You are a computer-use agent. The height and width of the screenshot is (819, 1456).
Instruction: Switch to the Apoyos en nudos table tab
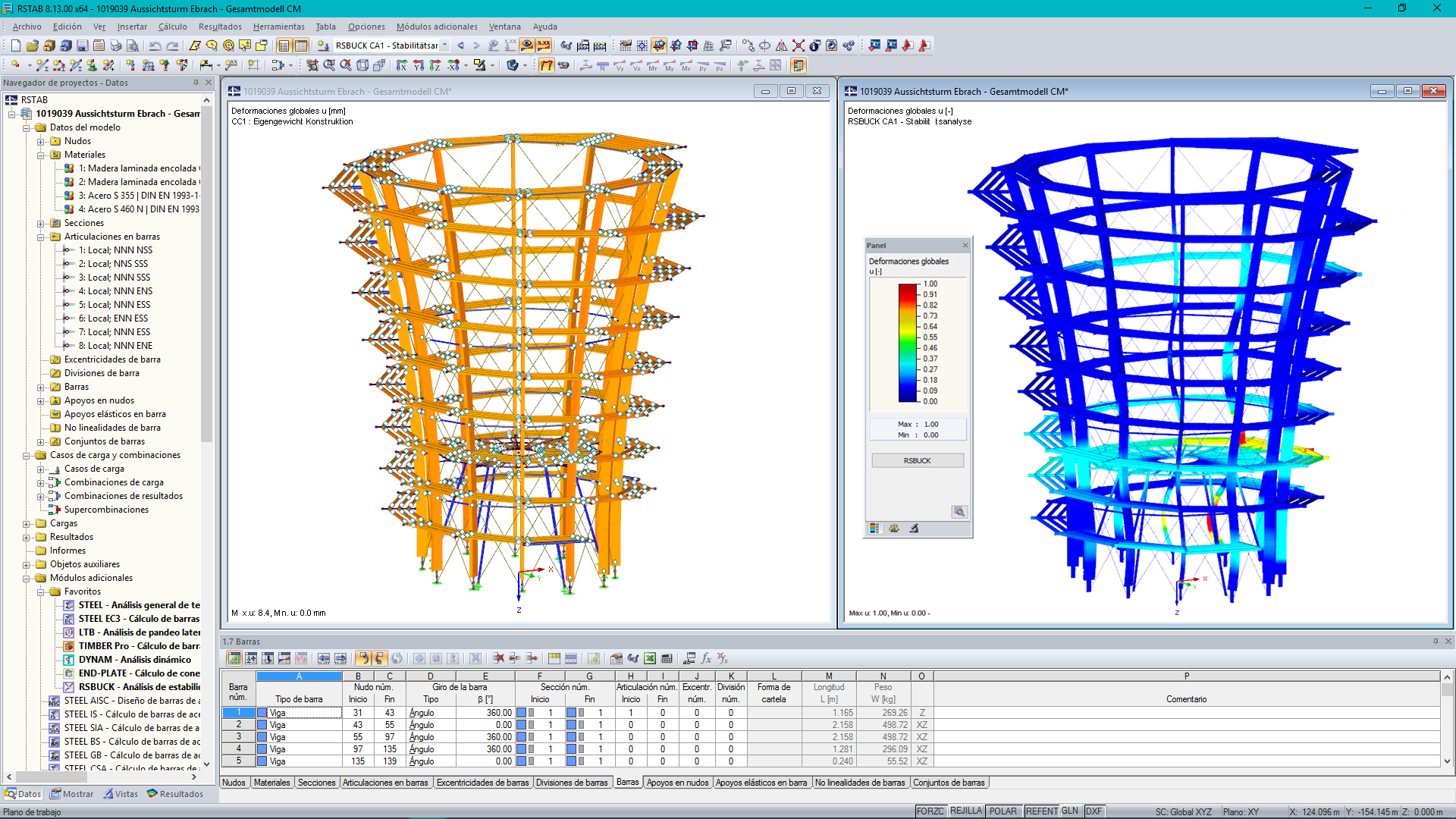(677, 782)
